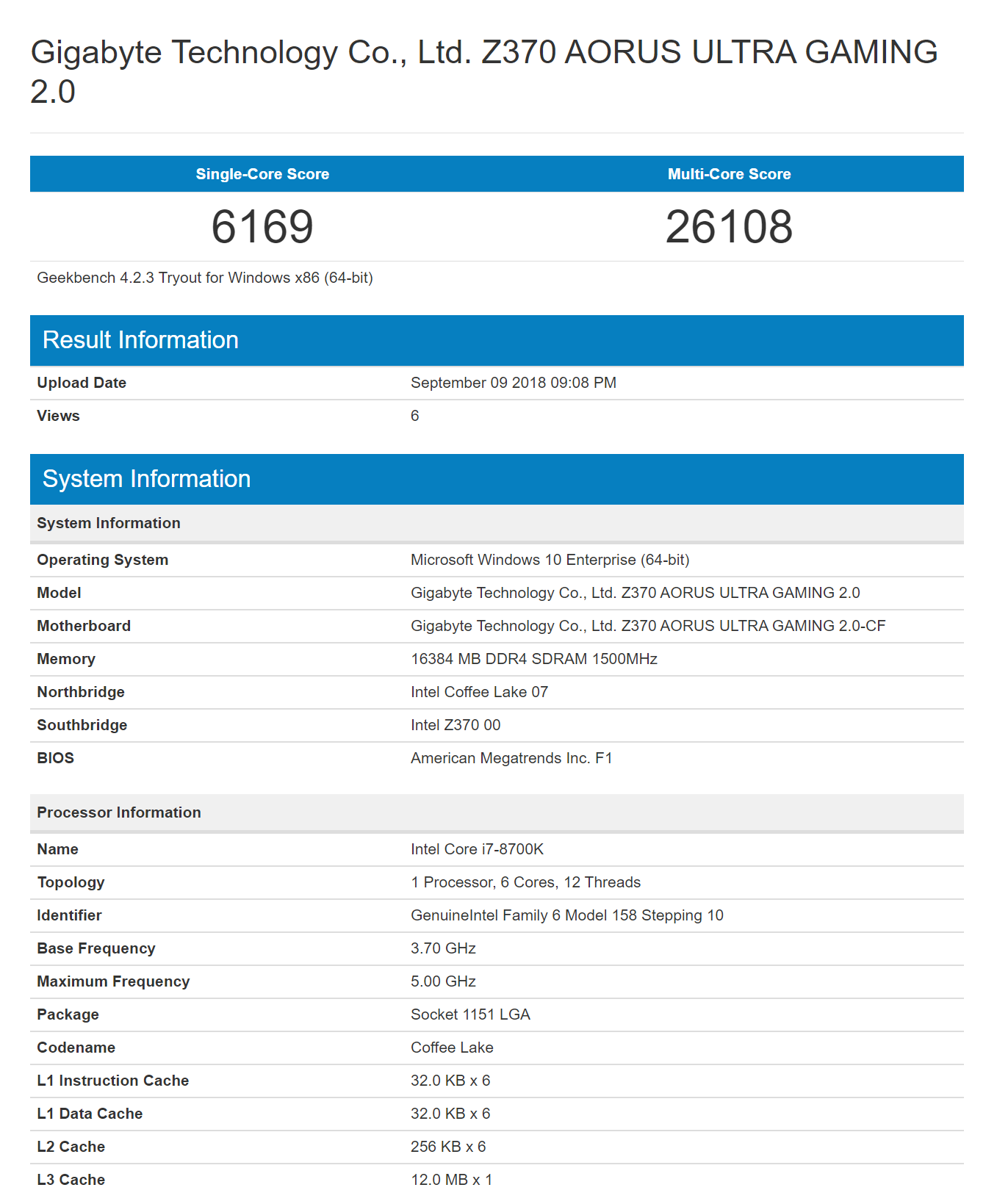Click the Southbridge label
Viewport: 997px width, 1204px height.
(x=82, y=725)
